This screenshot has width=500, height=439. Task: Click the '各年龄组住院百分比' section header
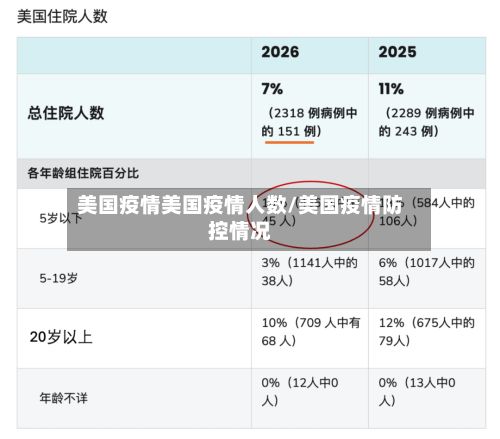(x=83, y=173)
